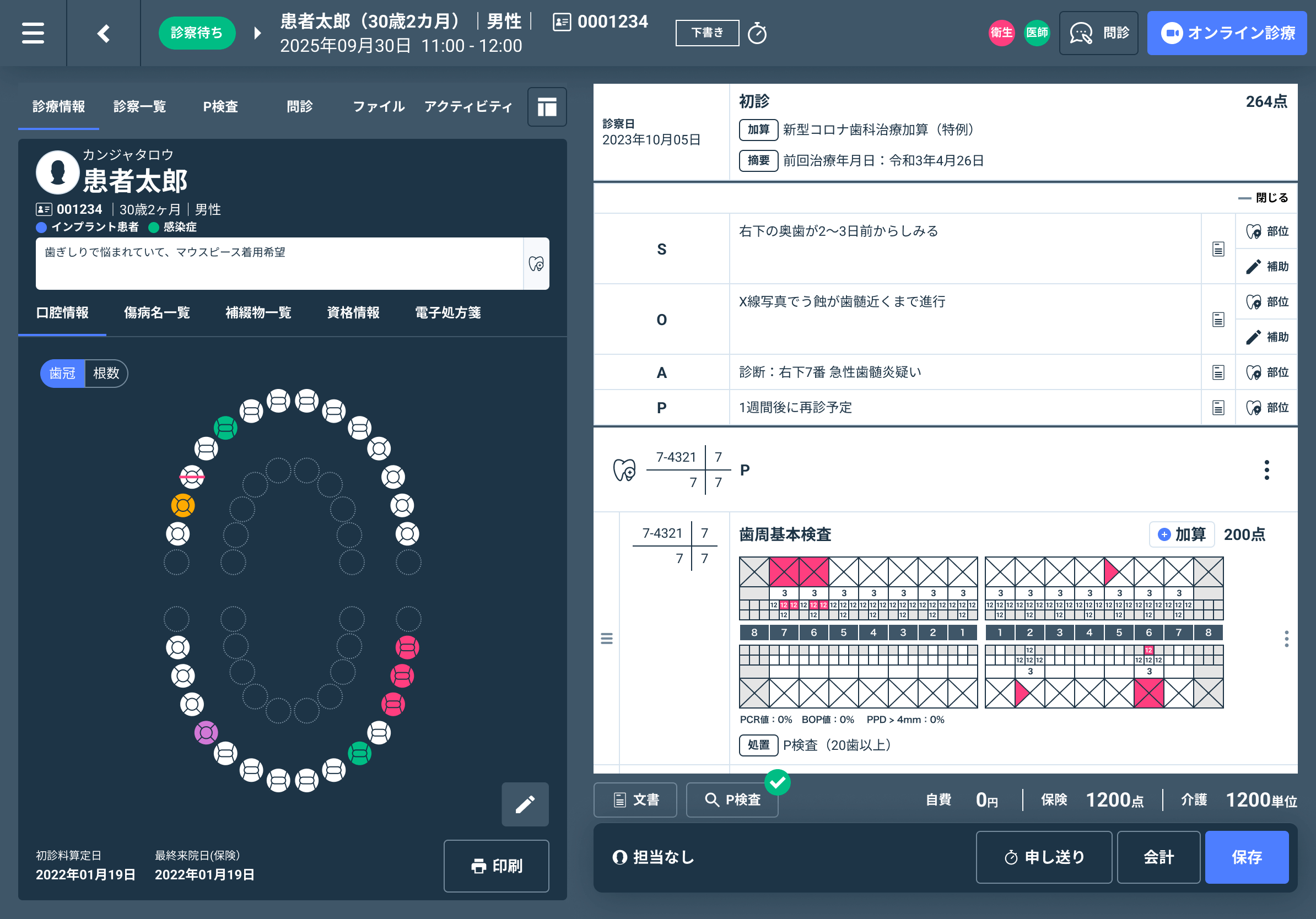Click tooth icon in patient memo box
Screen dimensions: 1316x919
[x=536, y=263]
